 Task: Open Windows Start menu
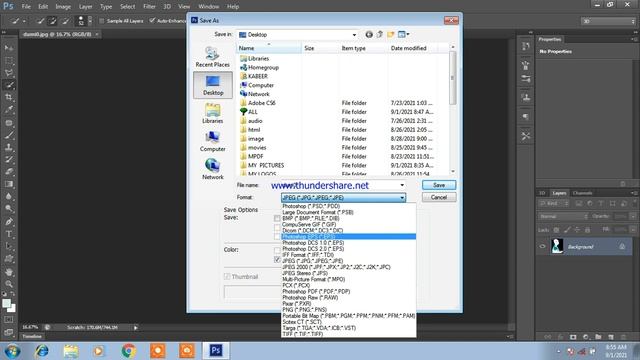(12, 351)
